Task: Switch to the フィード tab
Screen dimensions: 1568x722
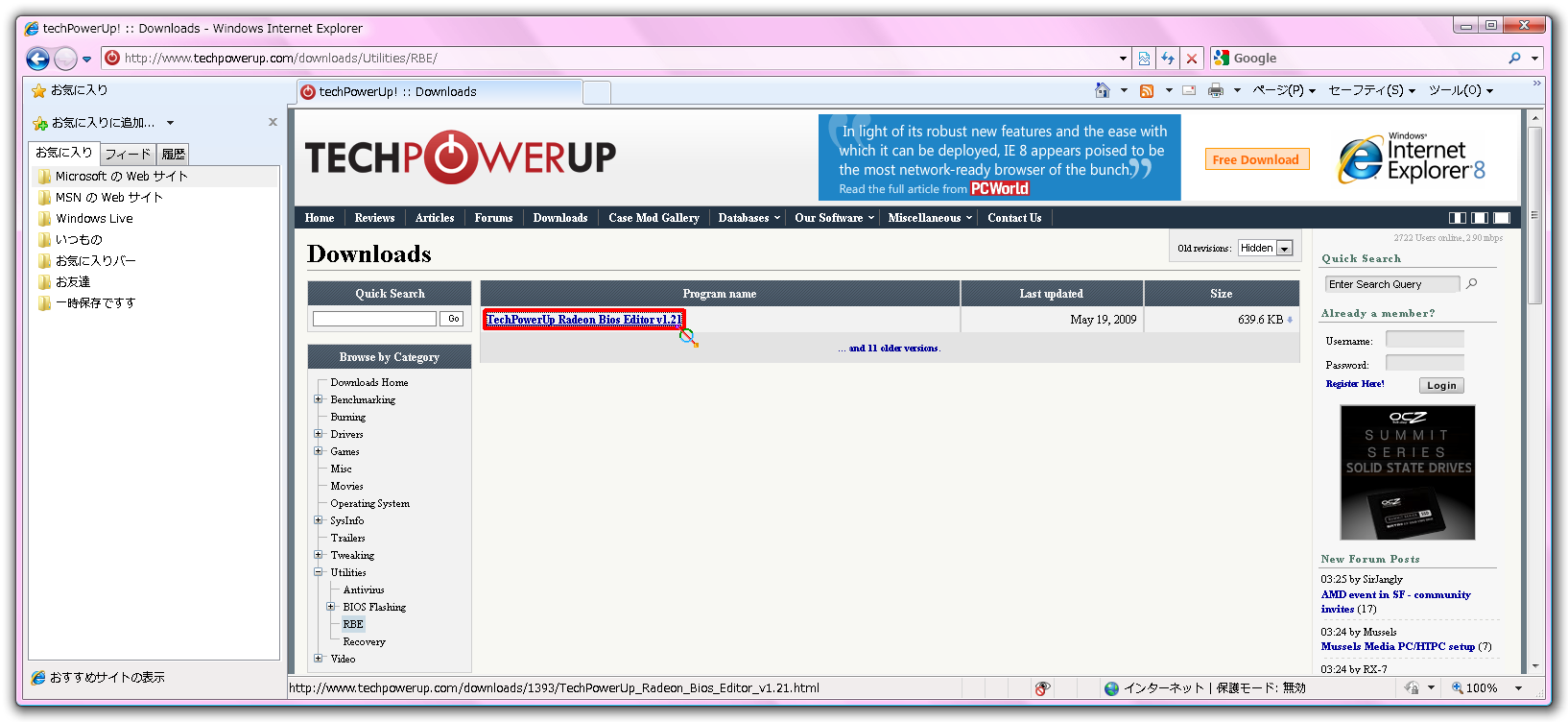Action: coord(128,154)
